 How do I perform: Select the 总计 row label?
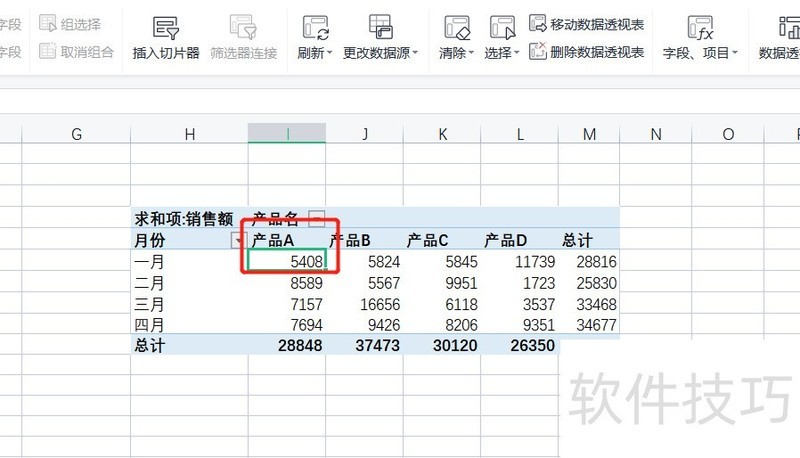tap(189, 345)
